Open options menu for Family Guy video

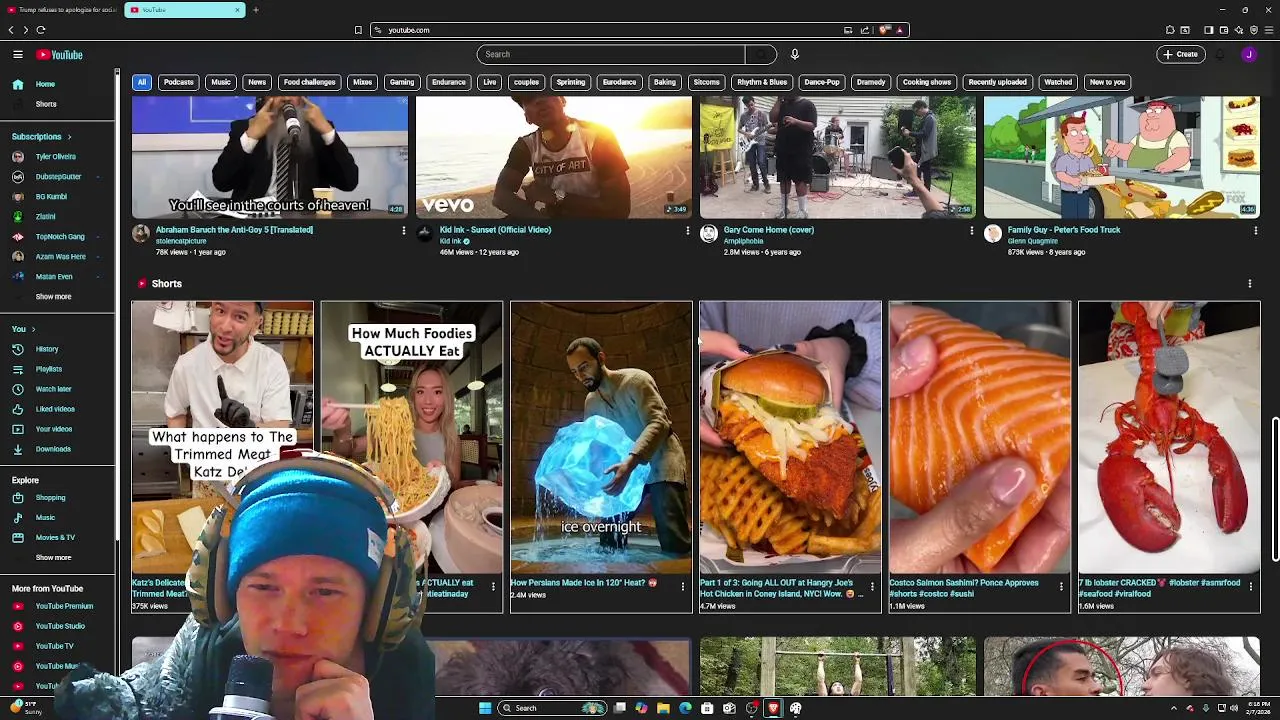1255,231
